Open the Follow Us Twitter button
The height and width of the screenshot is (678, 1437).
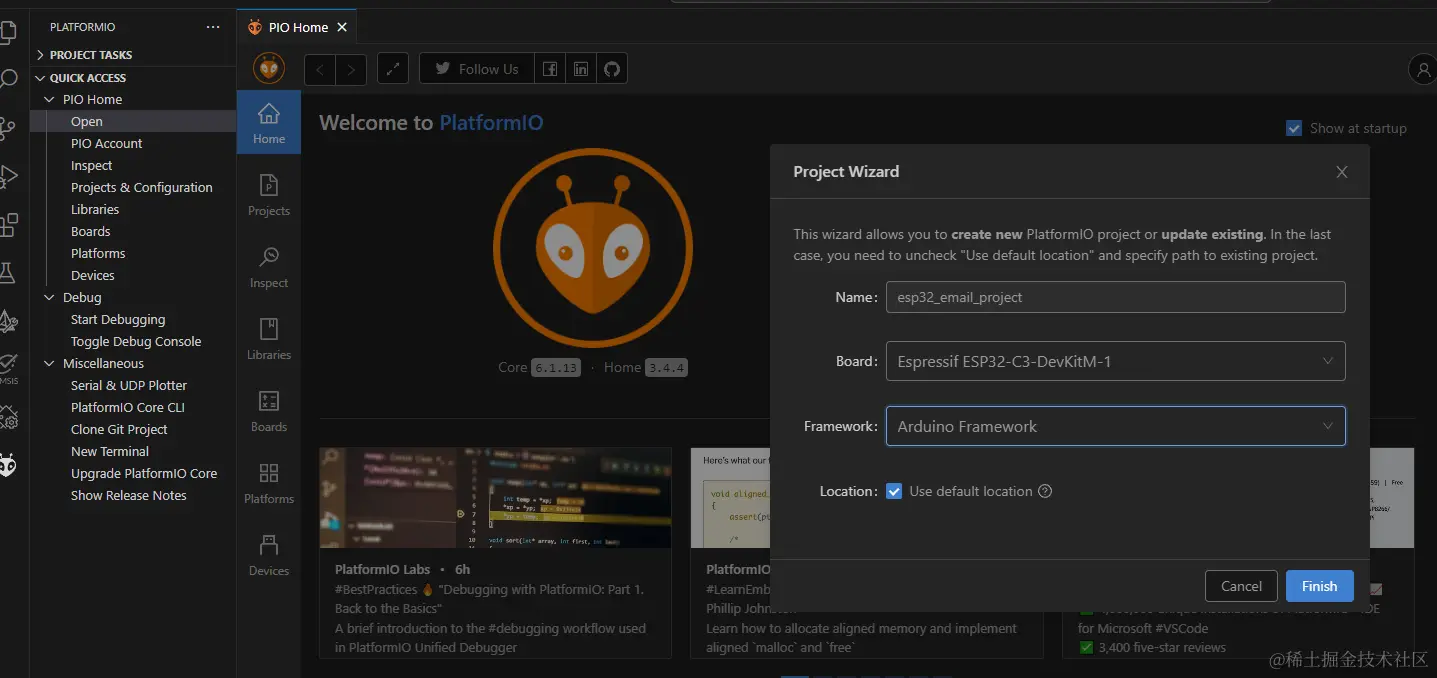[x=477, y=69]
